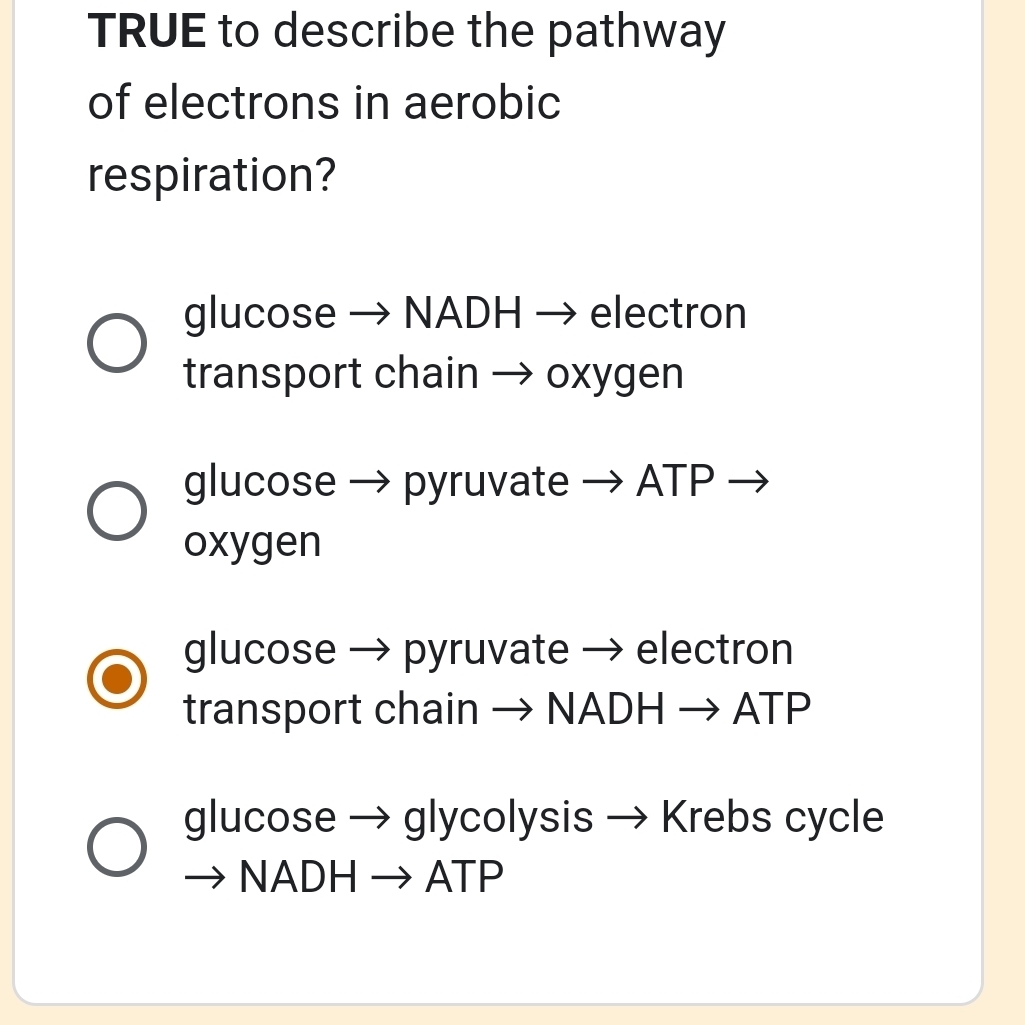The image size is (1025, 1025).
Task: Click the arrow after glucose in option two
Action: tap(368, 481)
